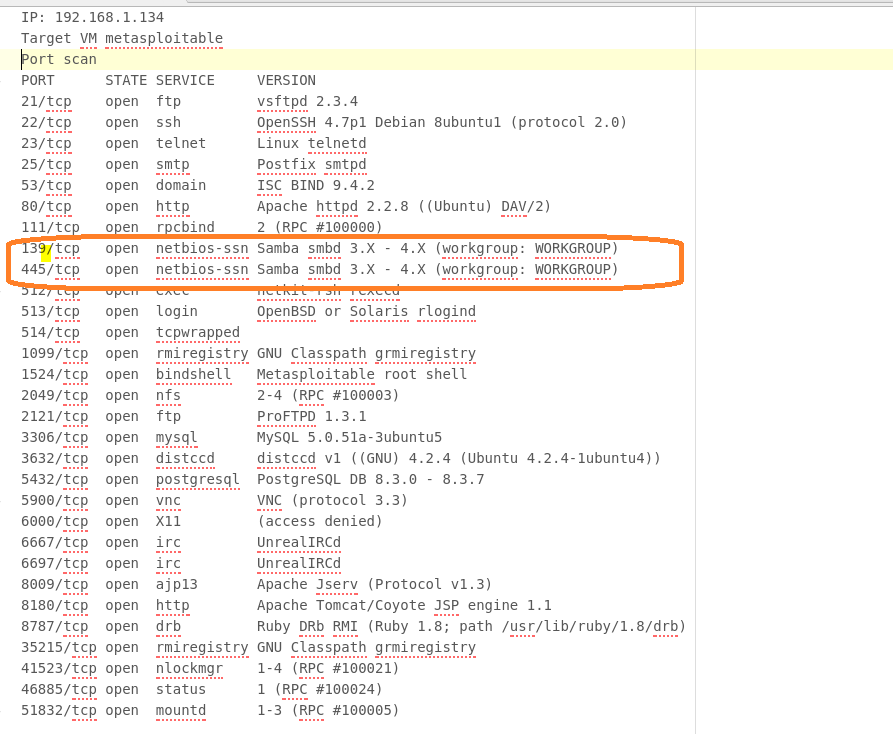Click "Postfix smtpd" on port 25 line
This screenshot has height=734, width=893.
[x=311, y=164]
